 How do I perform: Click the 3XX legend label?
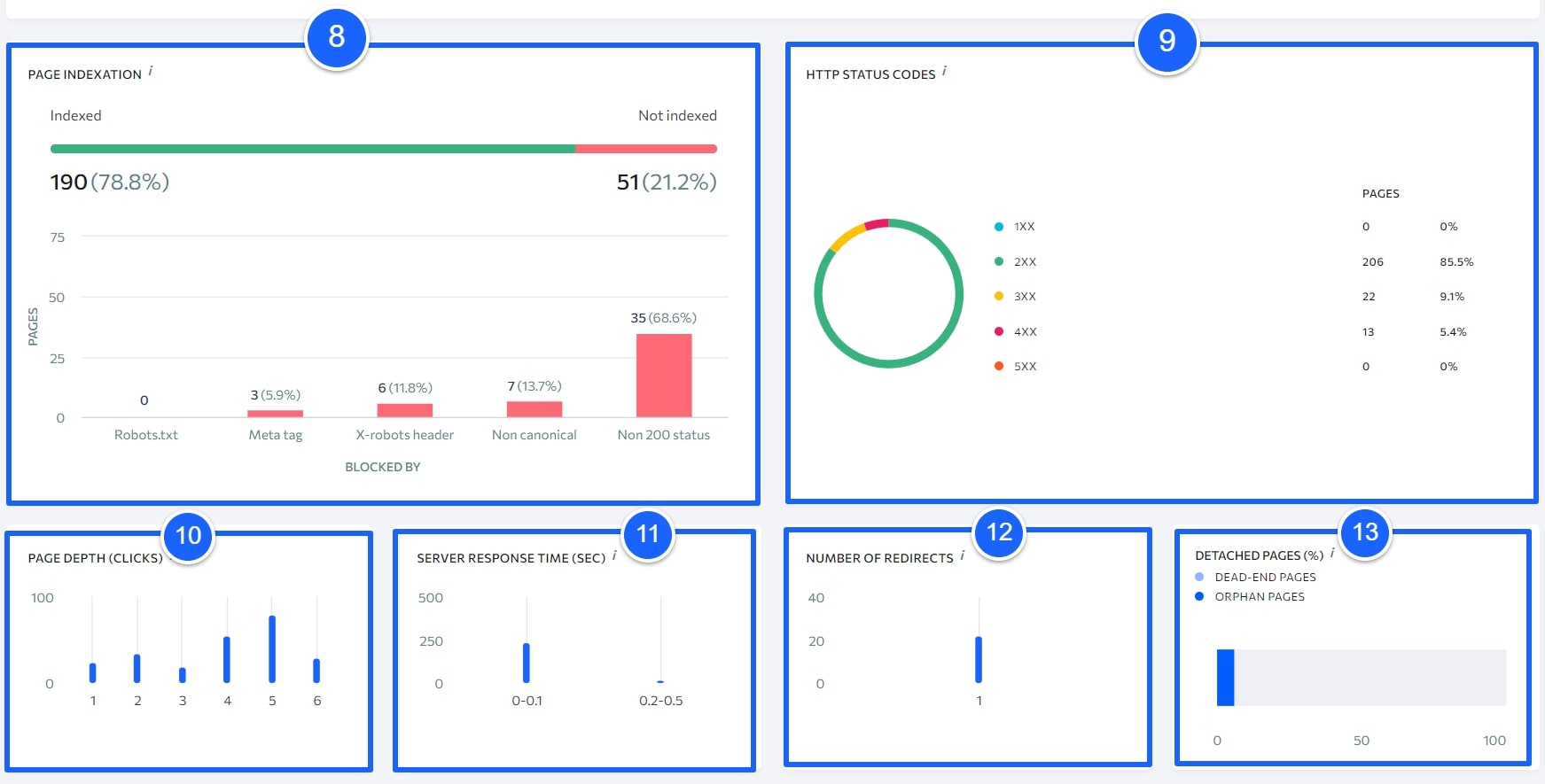(1025, 296)
